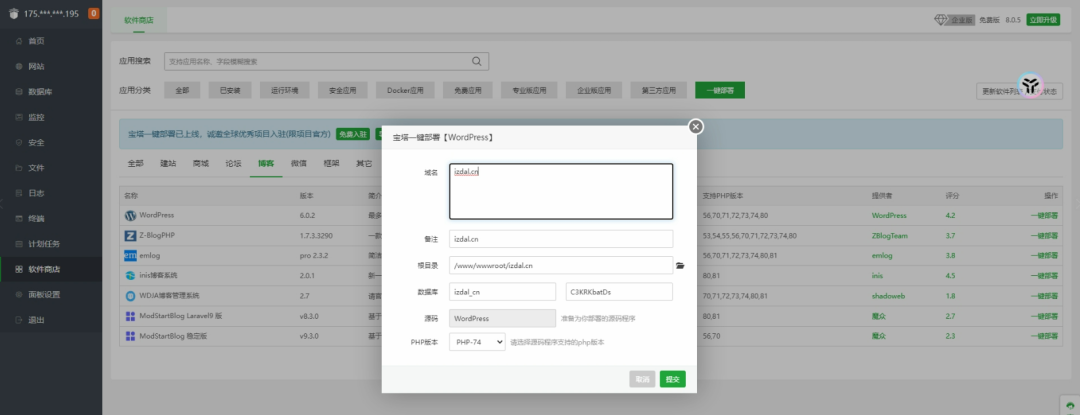The width and height of the screenshot is (1080, 415).
Task: Switch to 建站 sub-tab
Action: pyautogui.click(x=168, y=164)
